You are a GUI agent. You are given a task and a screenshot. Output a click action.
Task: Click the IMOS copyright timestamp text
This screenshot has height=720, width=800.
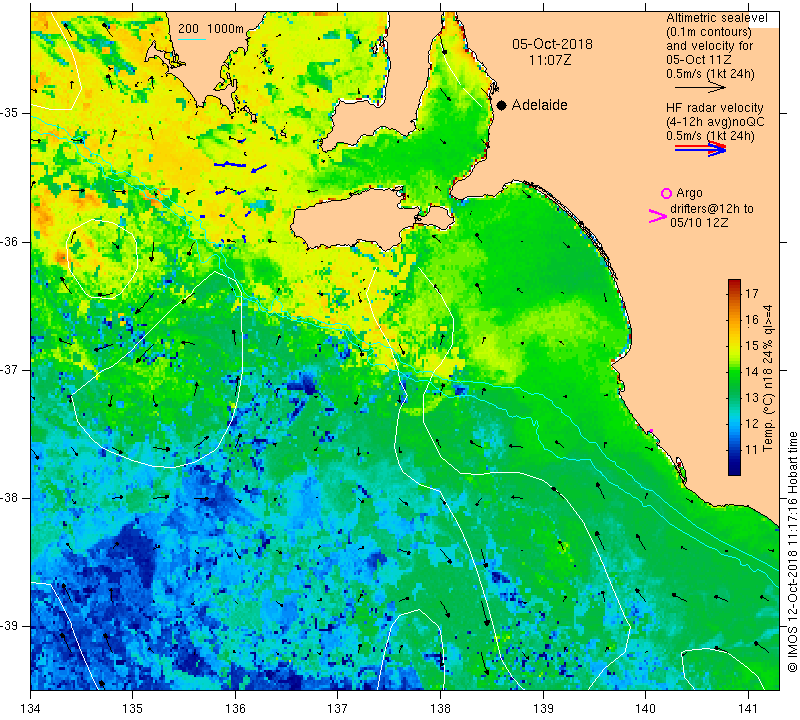coord(792,551)
